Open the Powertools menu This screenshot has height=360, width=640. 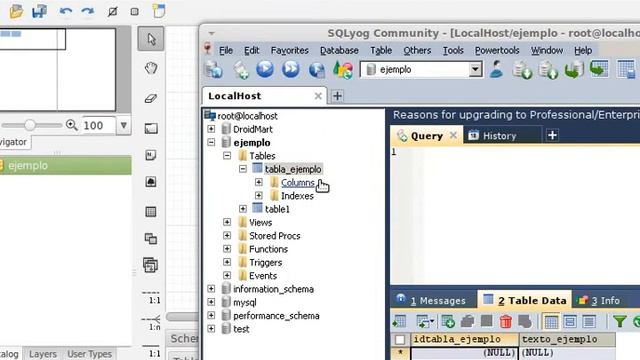(497, 50)
